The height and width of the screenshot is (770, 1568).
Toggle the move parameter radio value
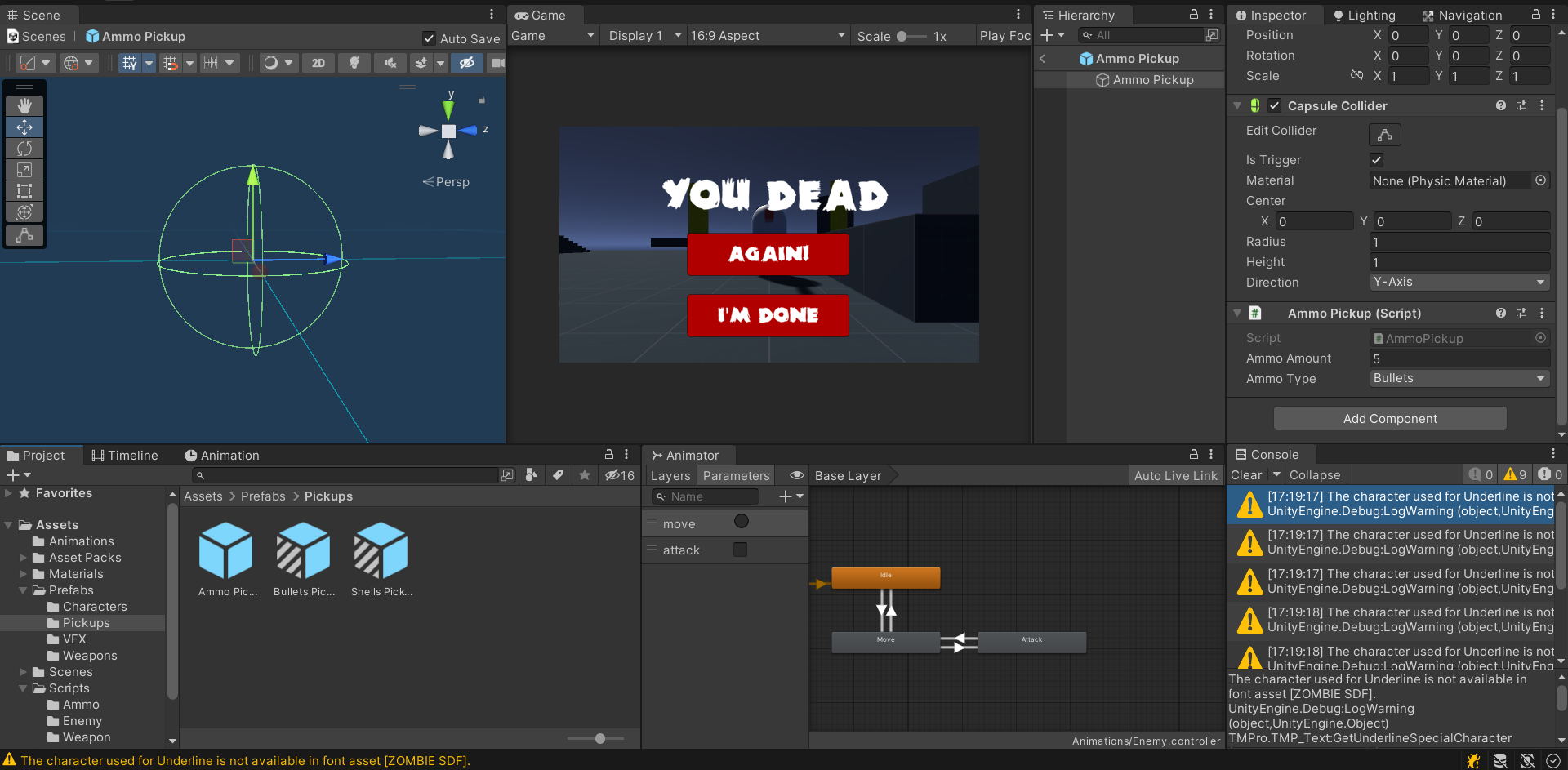[742, 522]
